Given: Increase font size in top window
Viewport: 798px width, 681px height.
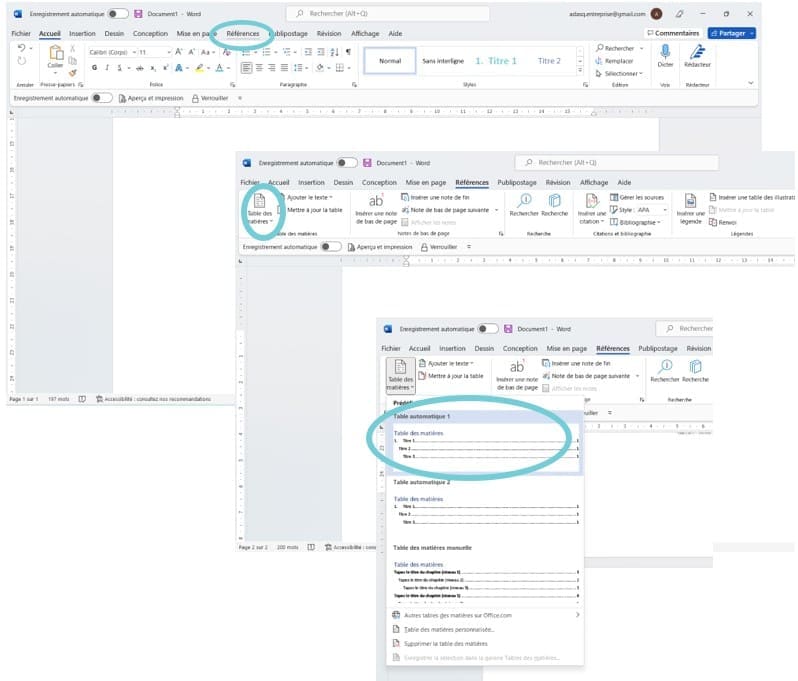Looking at the screenshot, I should tap(179, 52).
